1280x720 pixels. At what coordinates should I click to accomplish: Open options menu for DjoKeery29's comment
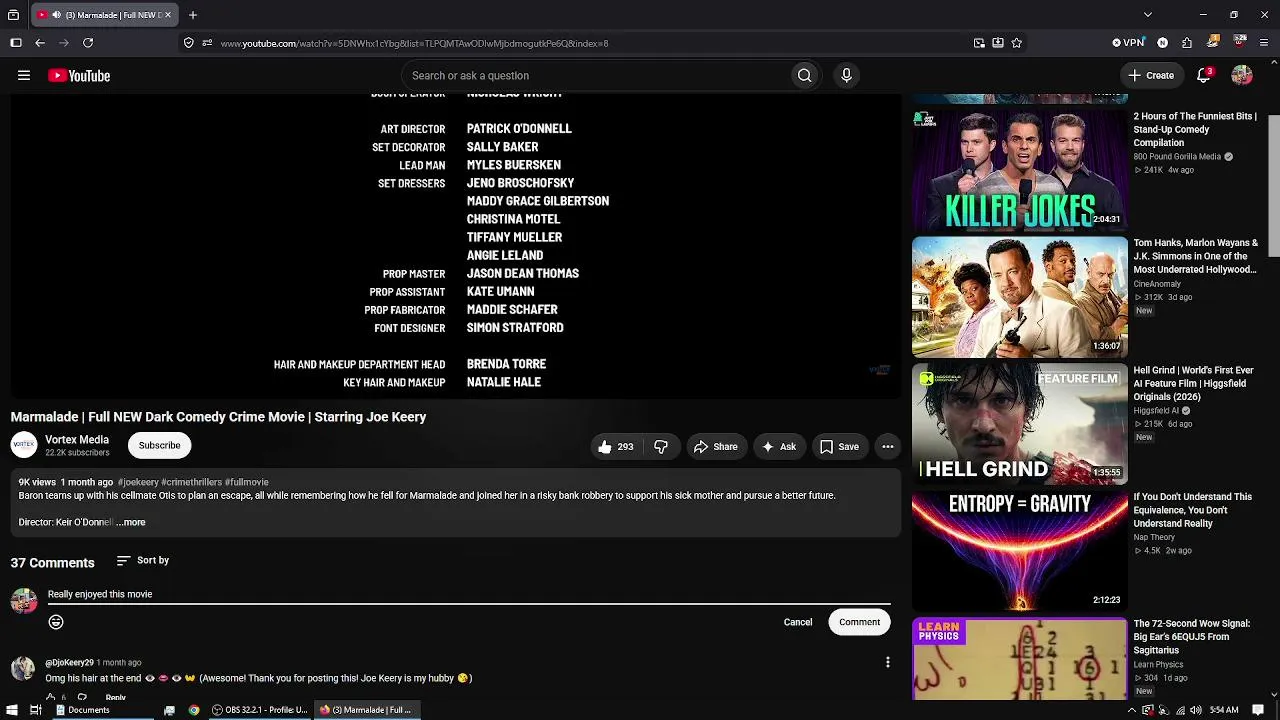pyautogui.click(x=887, y=662)
